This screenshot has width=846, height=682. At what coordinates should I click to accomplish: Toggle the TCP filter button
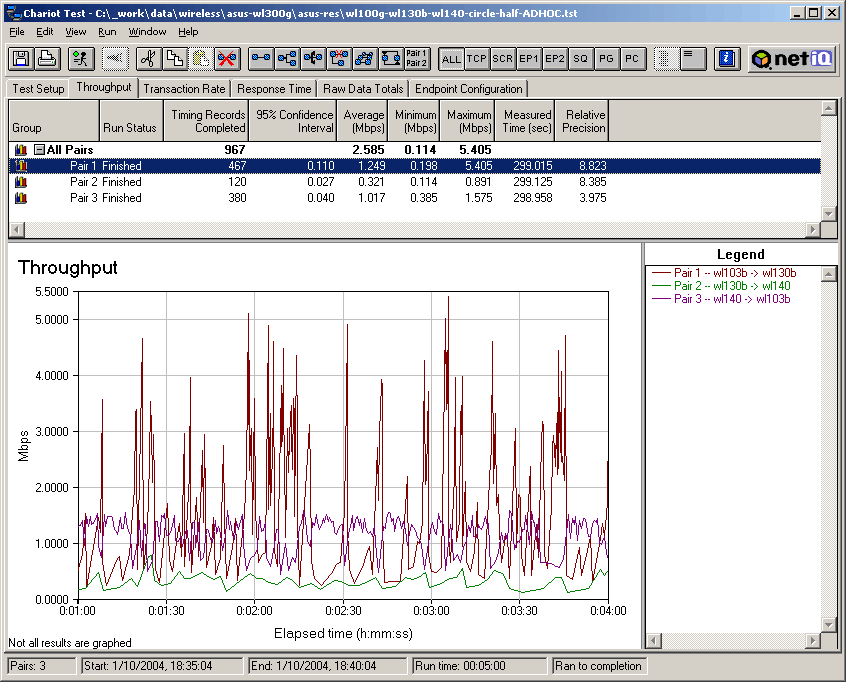[477, 59]
